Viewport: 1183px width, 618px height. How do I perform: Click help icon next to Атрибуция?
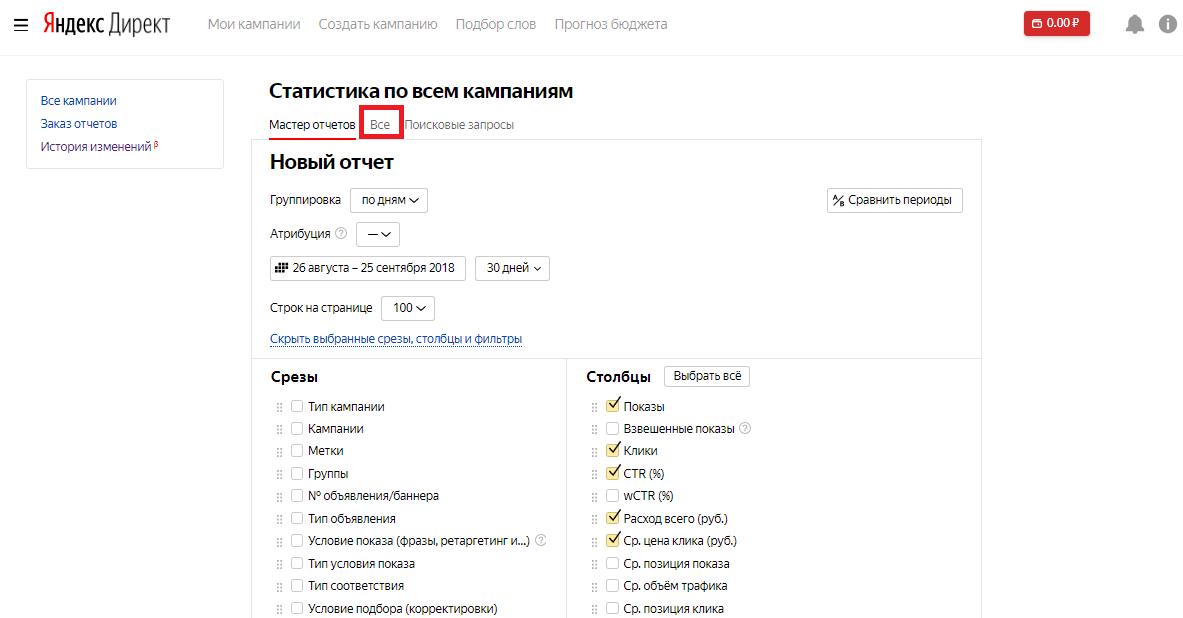click(341, 233)
